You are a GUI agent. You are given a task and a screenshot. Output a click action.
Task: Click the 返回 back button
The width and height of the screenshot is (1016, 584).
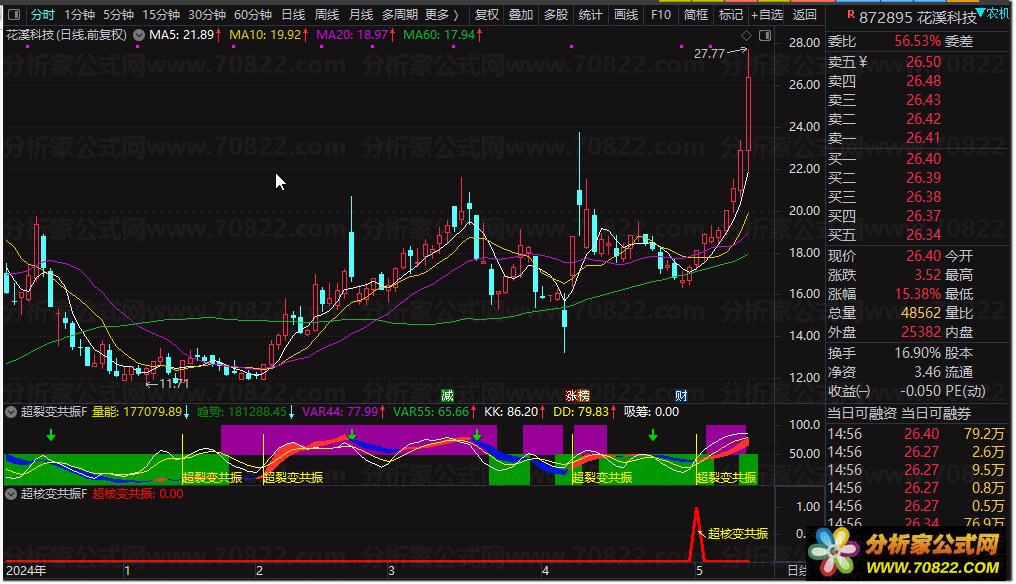pyautogui.click(x=805, y=14)
